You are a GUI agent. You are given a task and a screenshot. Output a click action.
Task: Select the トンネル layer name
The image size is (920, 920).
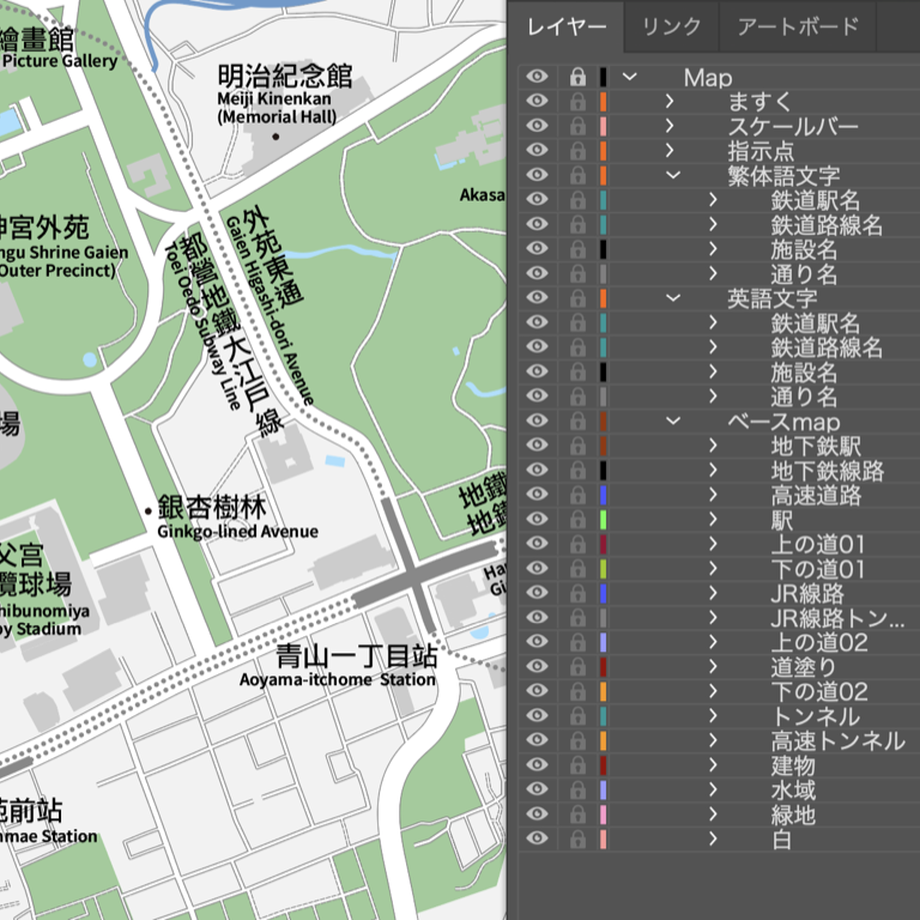816,717
